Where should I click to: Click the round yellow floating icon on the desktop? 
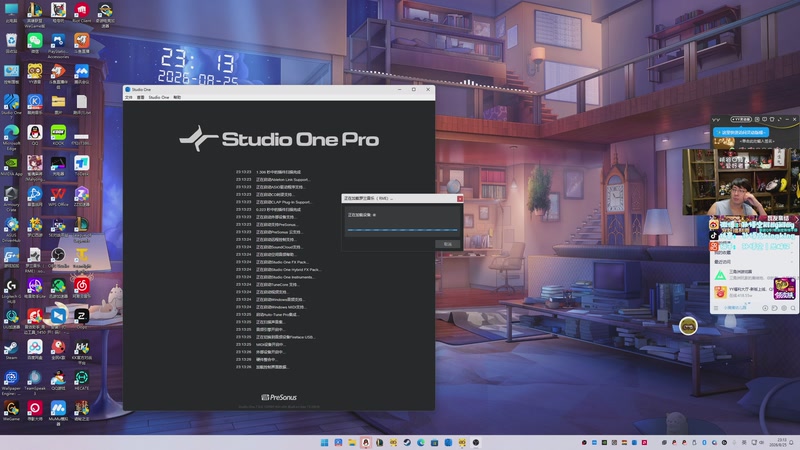coord(688,326)
